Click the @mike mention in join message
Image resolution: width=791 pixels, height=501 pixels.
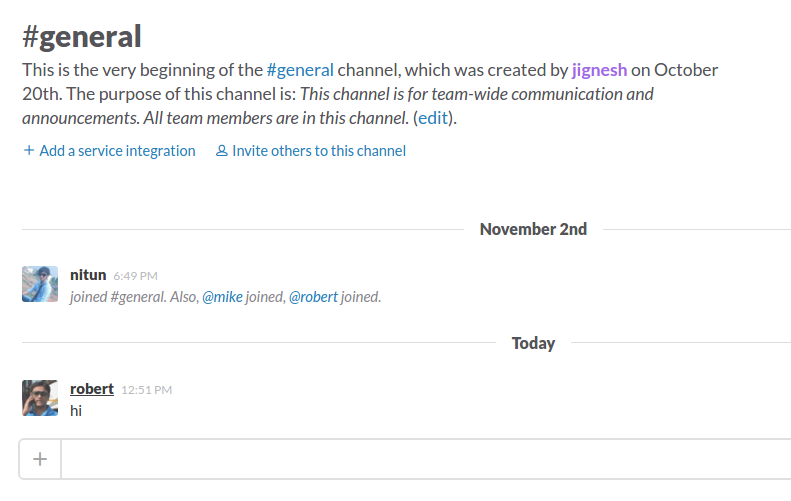224,297
